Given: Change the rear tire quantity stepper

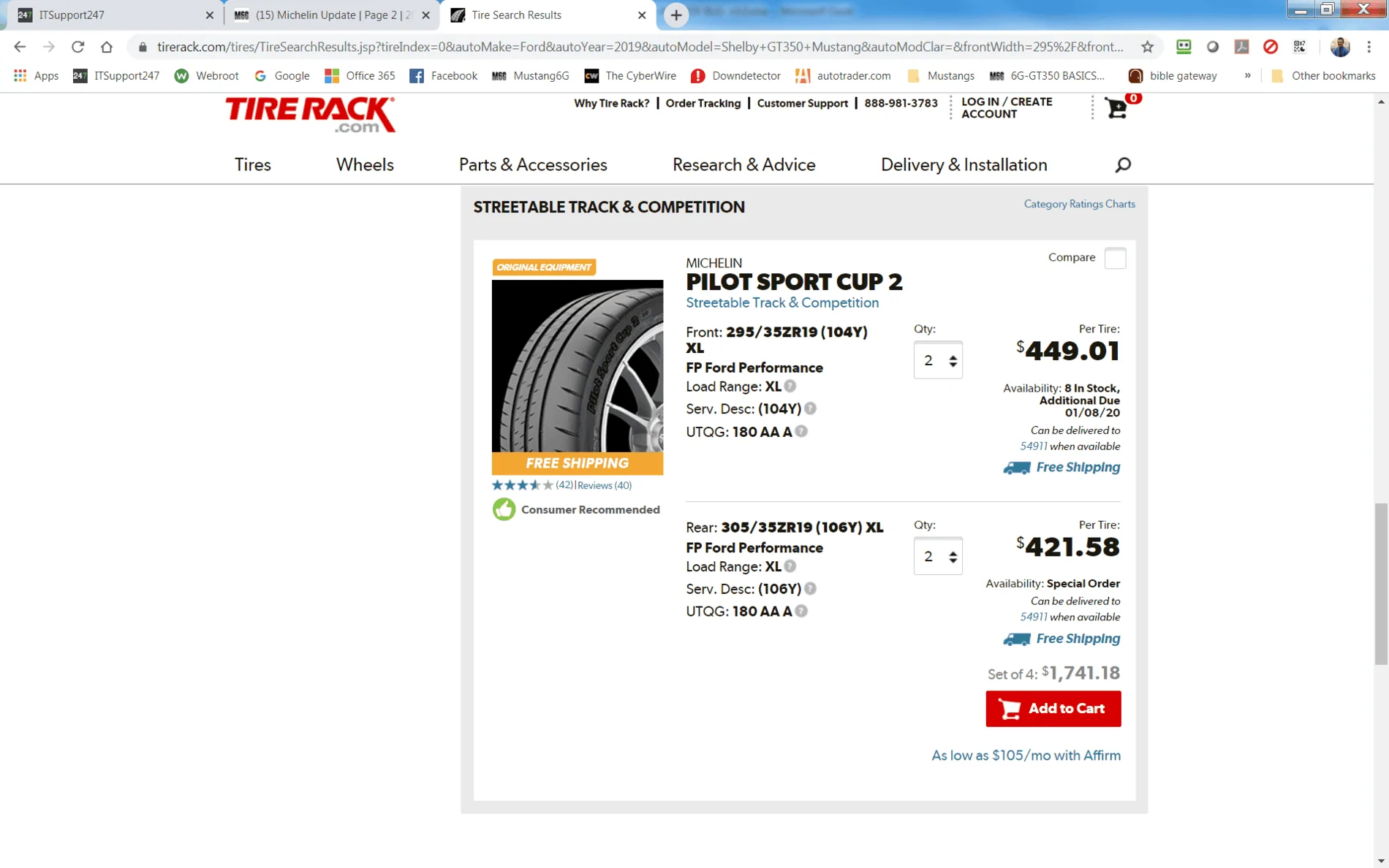Looking at the screenshot, I should click(938, 556).
